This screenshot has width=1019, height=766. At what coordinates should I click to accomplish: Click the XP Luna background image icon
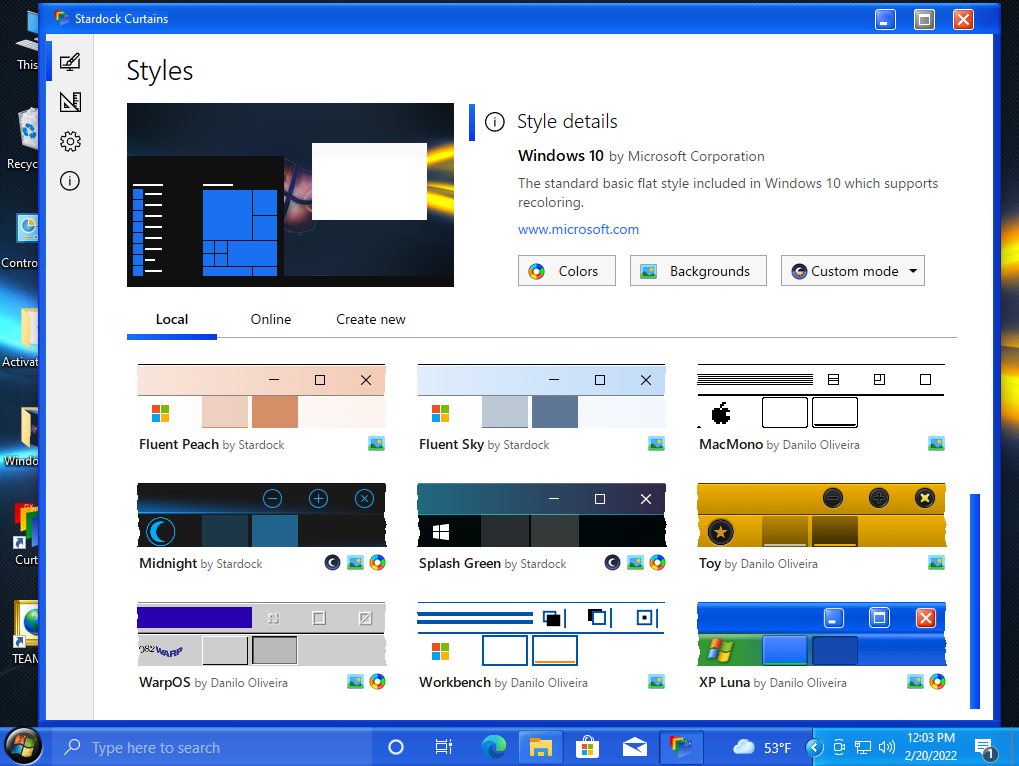coord(915,682)
